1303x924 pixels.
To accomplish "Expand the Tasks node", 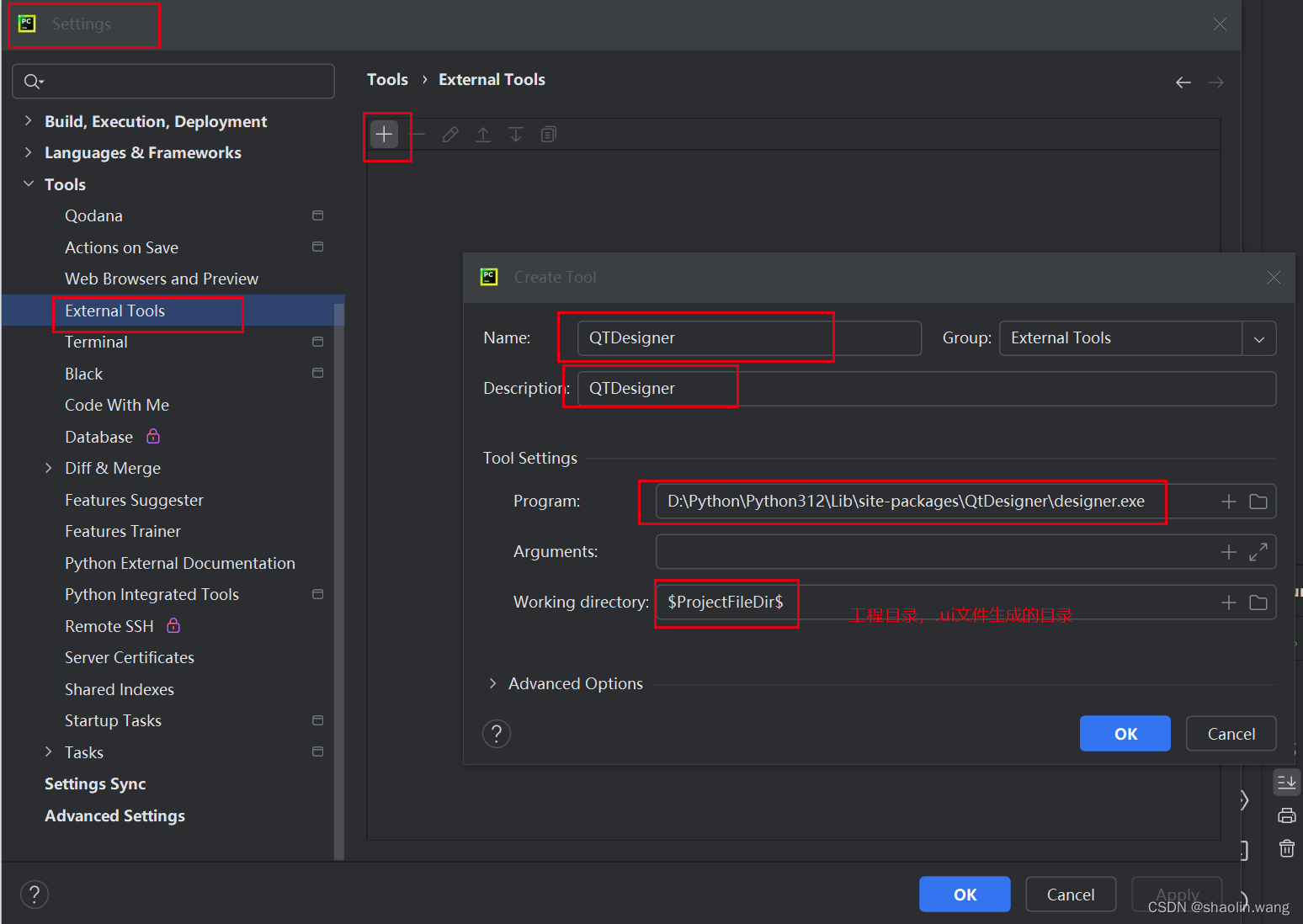I will tap(48, 751).
